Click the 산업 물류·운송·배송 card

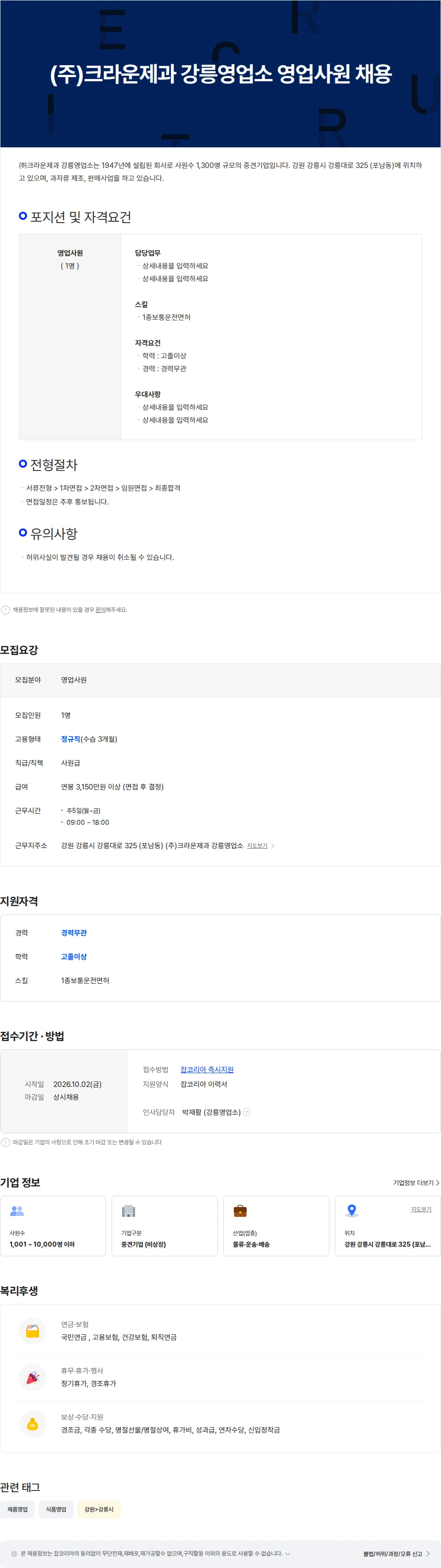276,1225
